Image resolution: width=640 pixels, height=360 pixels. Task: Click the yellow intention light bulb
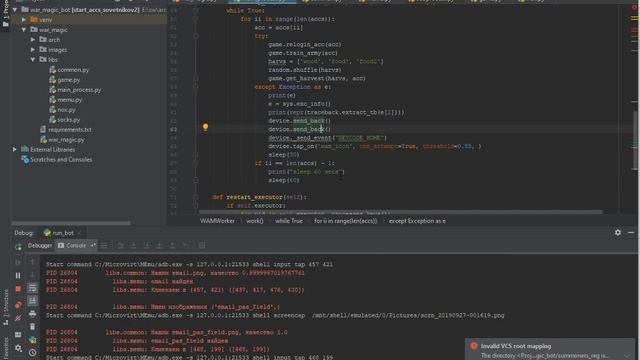click(x=205, y=127)
